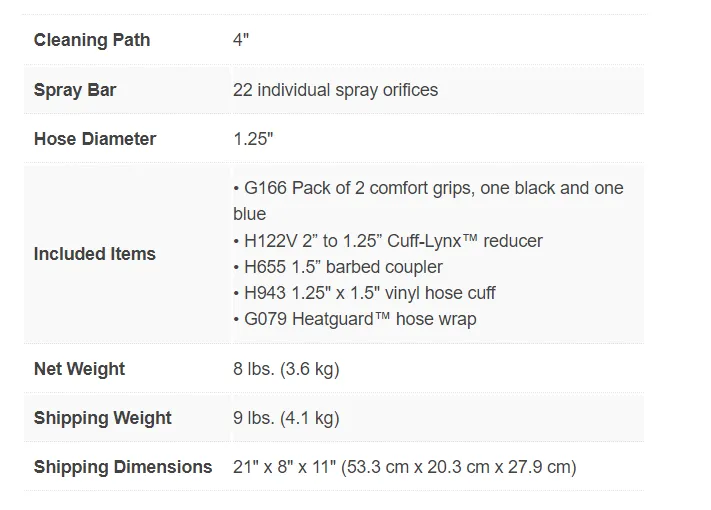The image size is (711, 510).
Task: Click the Hose Diameter label
Action: point(95,139)
